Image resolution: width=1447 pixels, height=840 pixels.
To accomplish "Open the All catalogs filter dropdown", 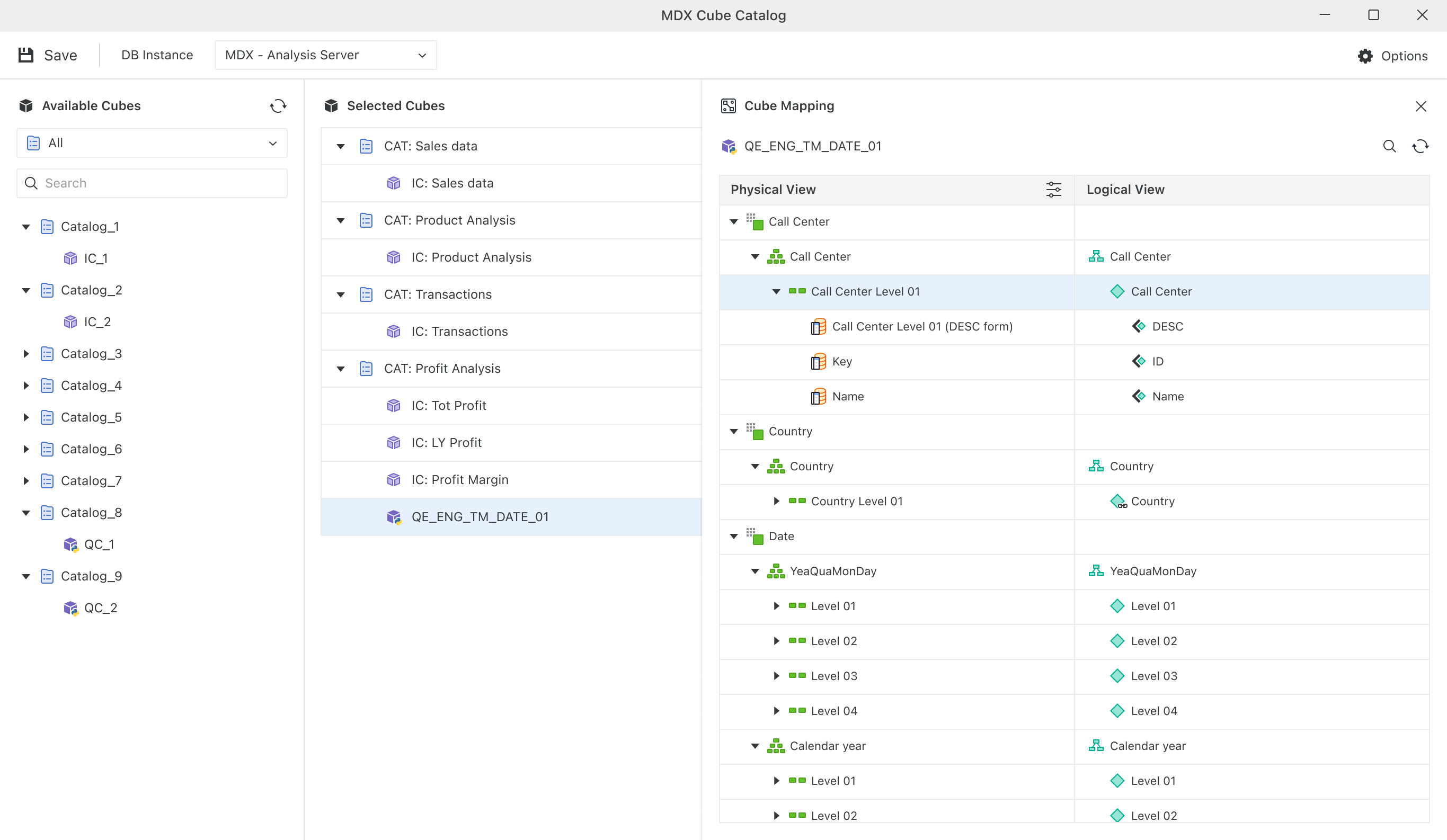I will [x=152, y=143].
